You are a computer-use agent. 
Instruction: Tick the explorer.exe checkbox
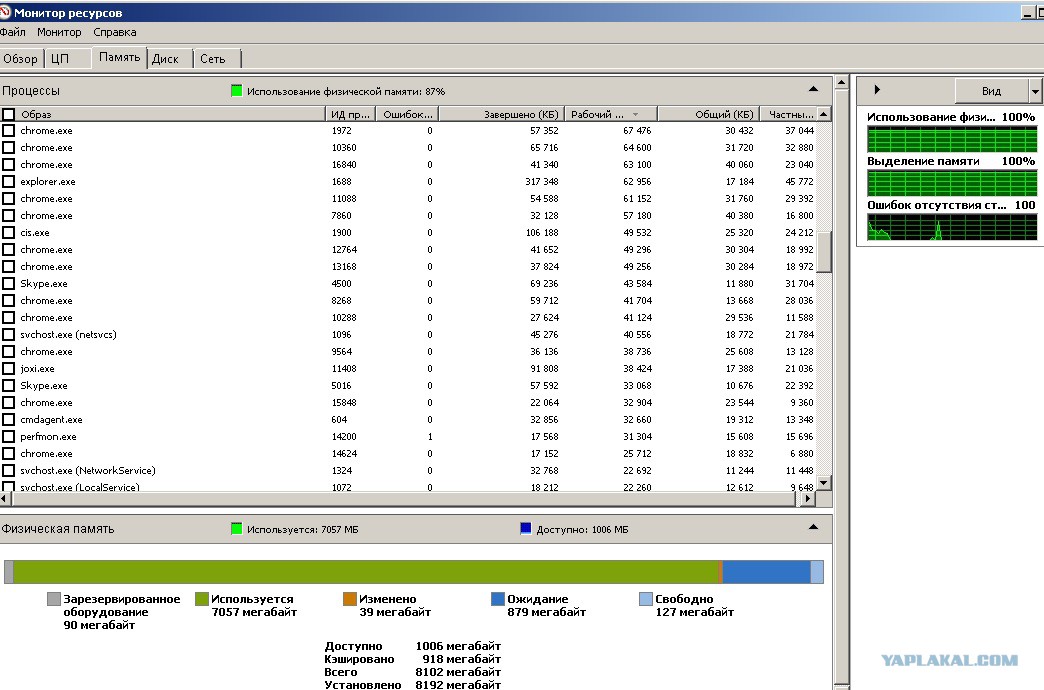pyautogui.click(x=9, y=182)
